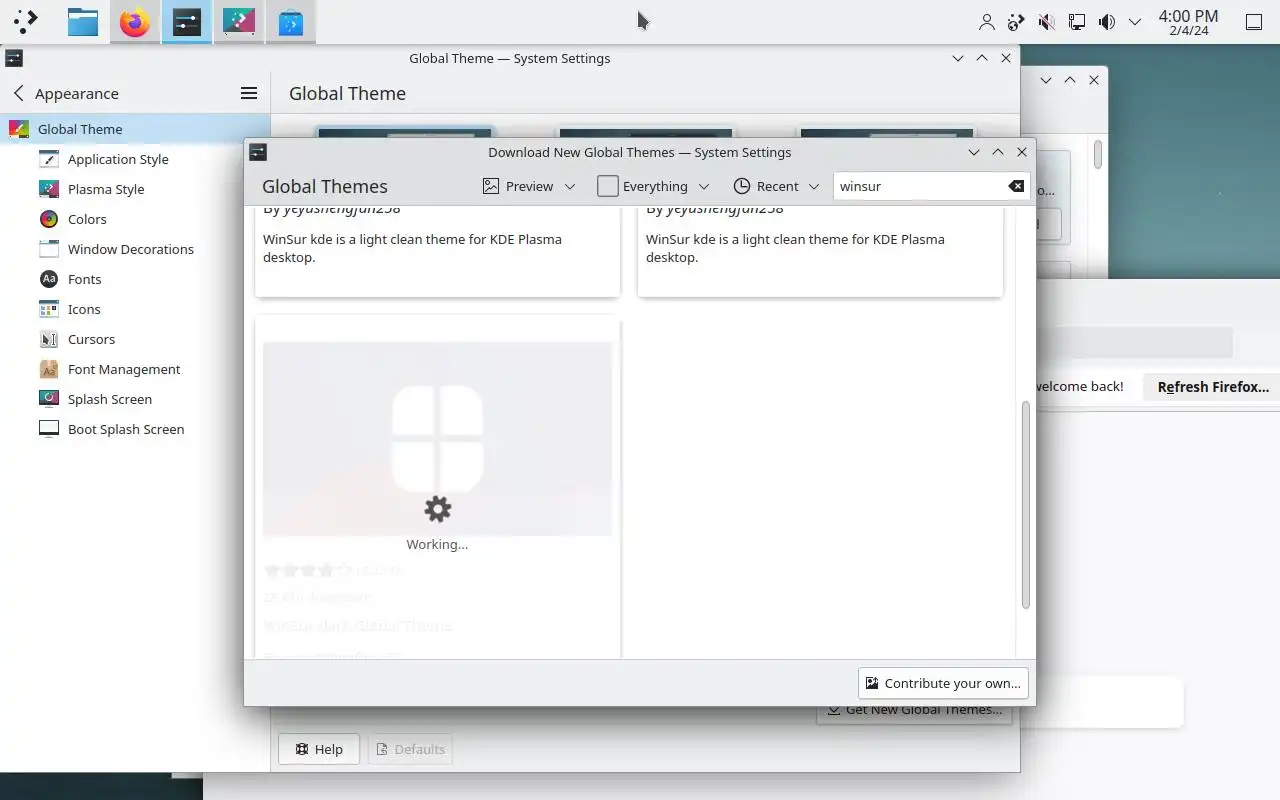Image resolution: width=1280 pixels, height=800 pixels.
Task: Click Contribute your own button
Action: (x=943, y=683)
